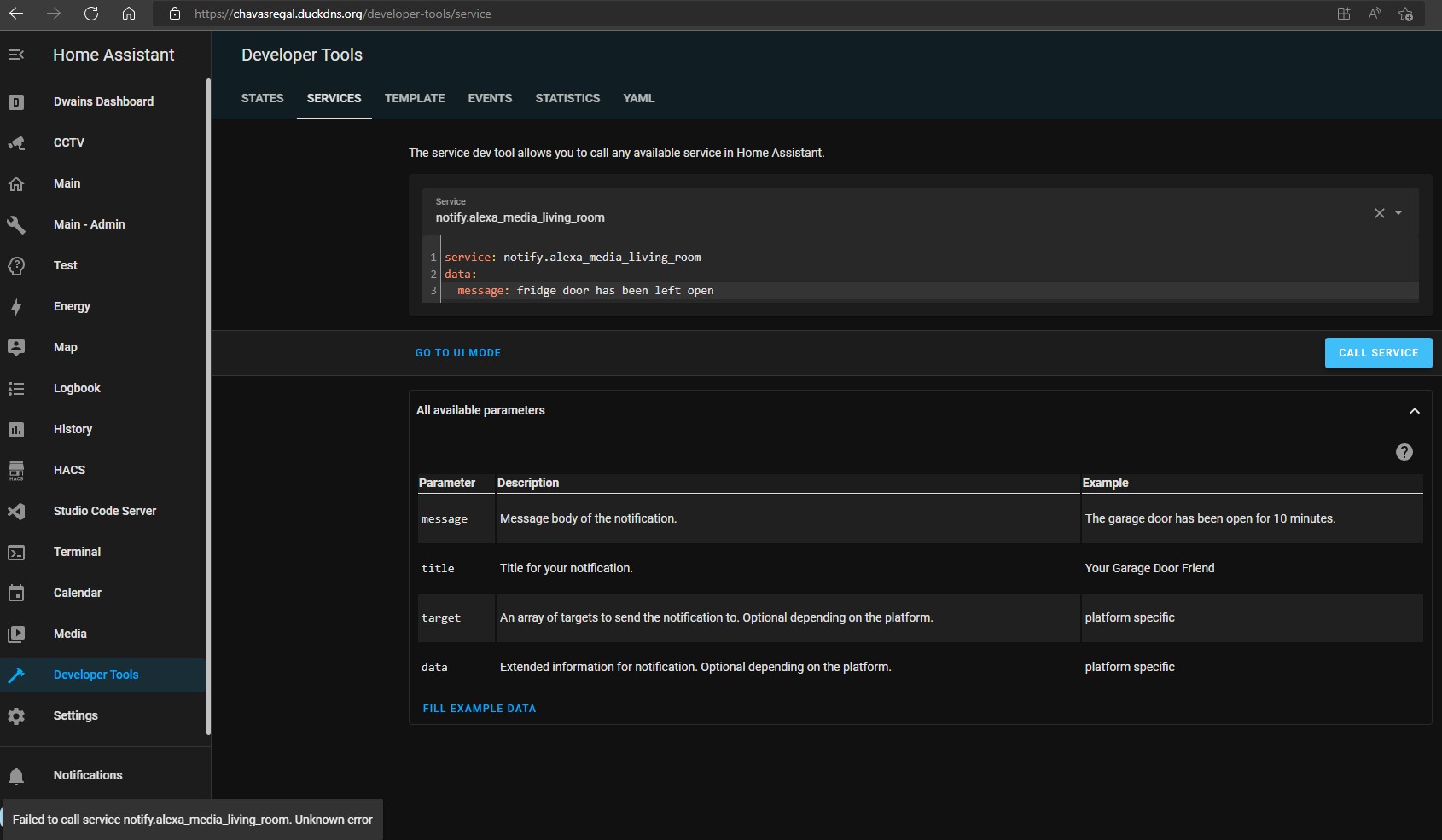Switch to the States tab
Screen dimensions: 1442x840
(262, 98)
